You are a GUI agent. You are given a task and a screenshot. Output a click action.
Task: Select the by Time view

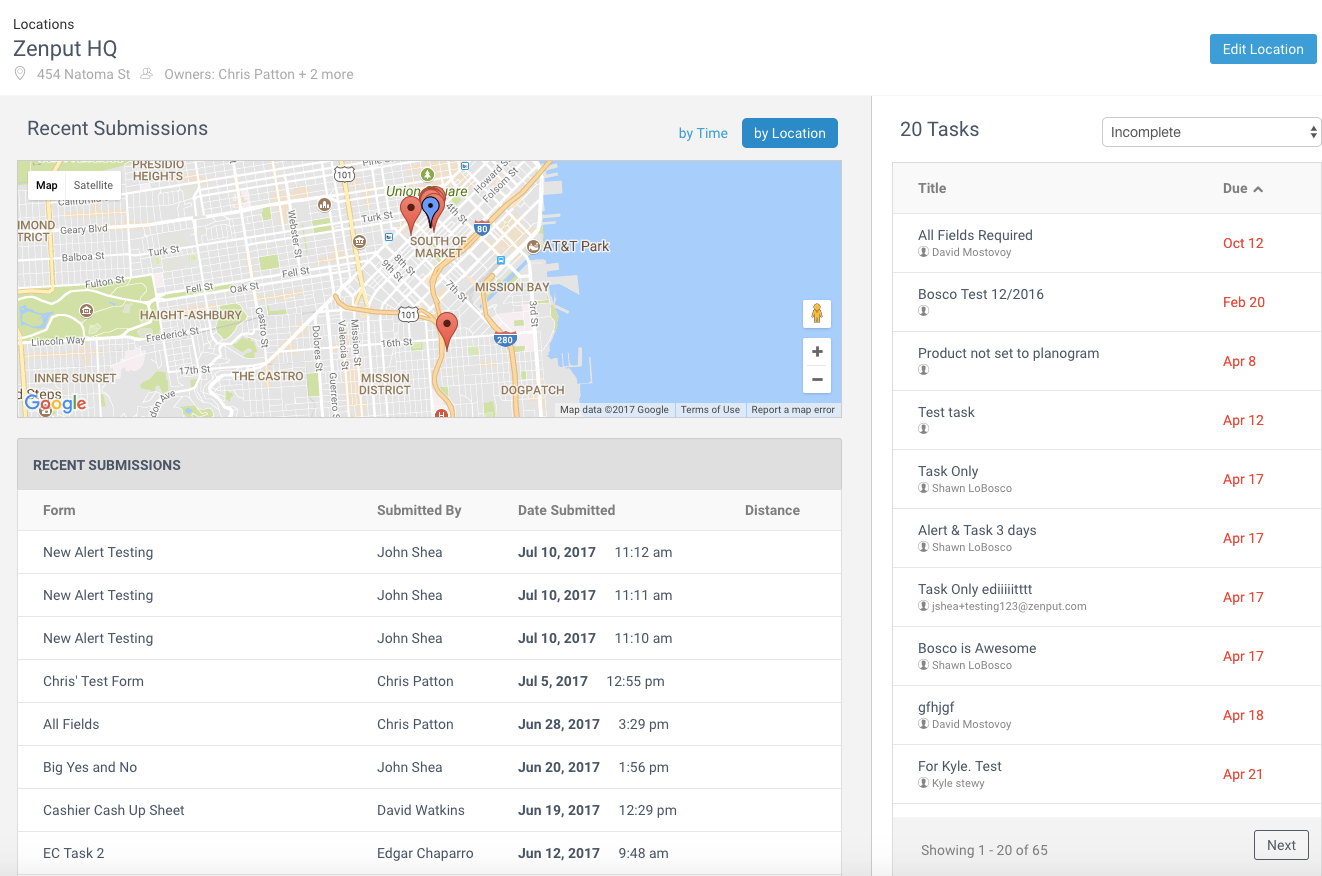pos(703,133)
